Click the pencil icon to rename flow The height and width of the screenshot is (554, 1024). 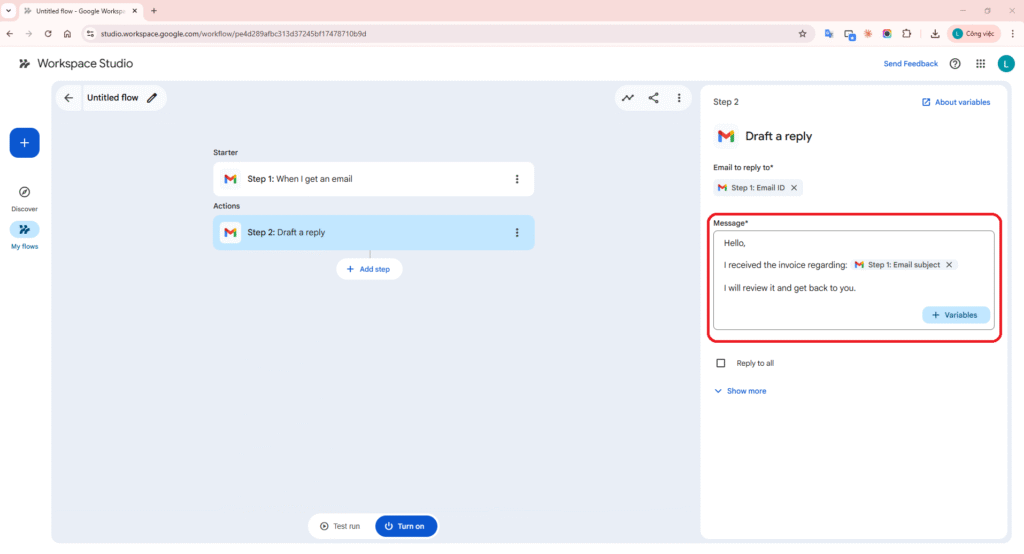tap(152, 98)
